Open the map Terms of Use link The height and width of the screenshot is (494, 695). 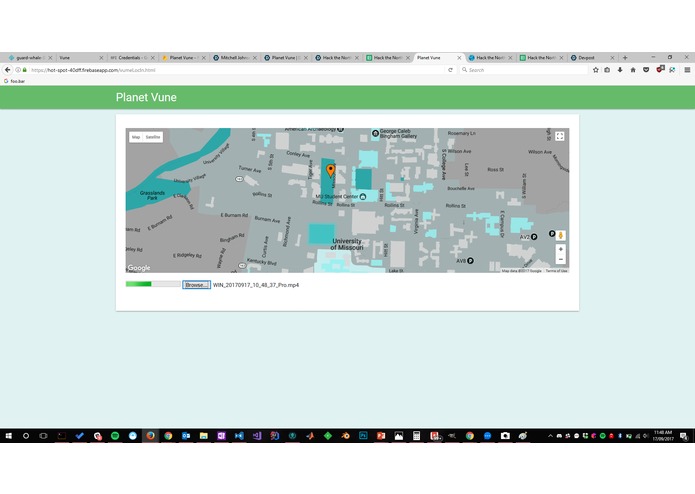[x=556, y=270]
